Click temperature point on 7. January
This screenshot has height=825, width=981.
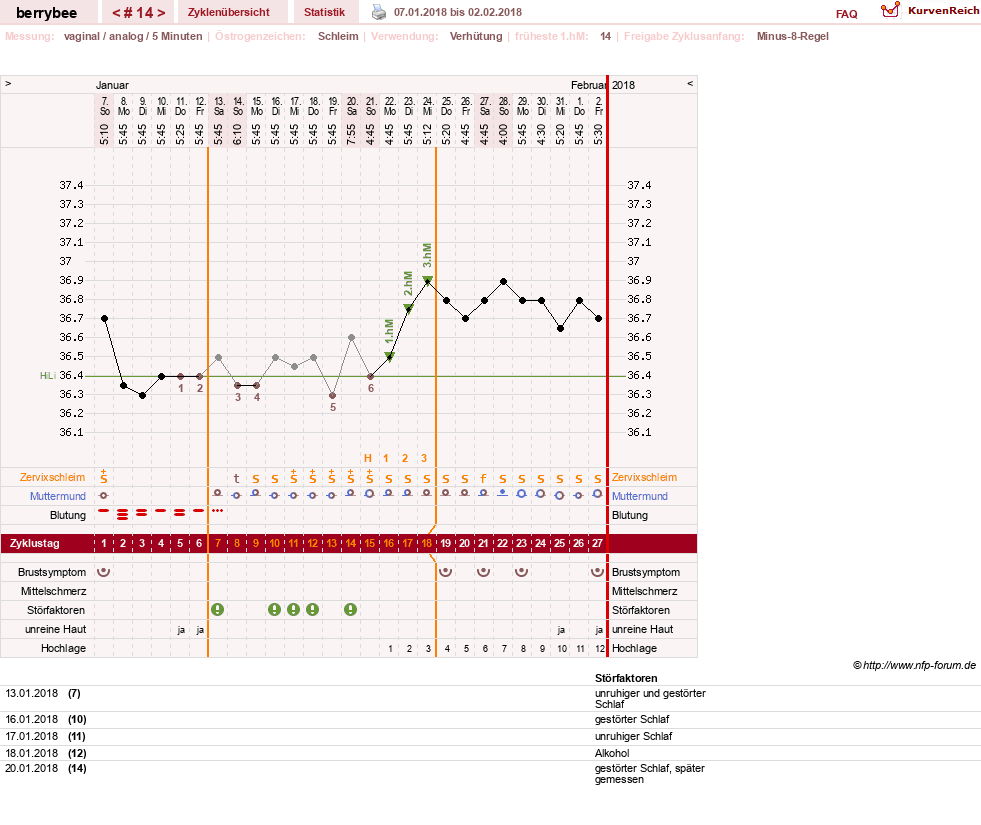click(x=104, y=318)
